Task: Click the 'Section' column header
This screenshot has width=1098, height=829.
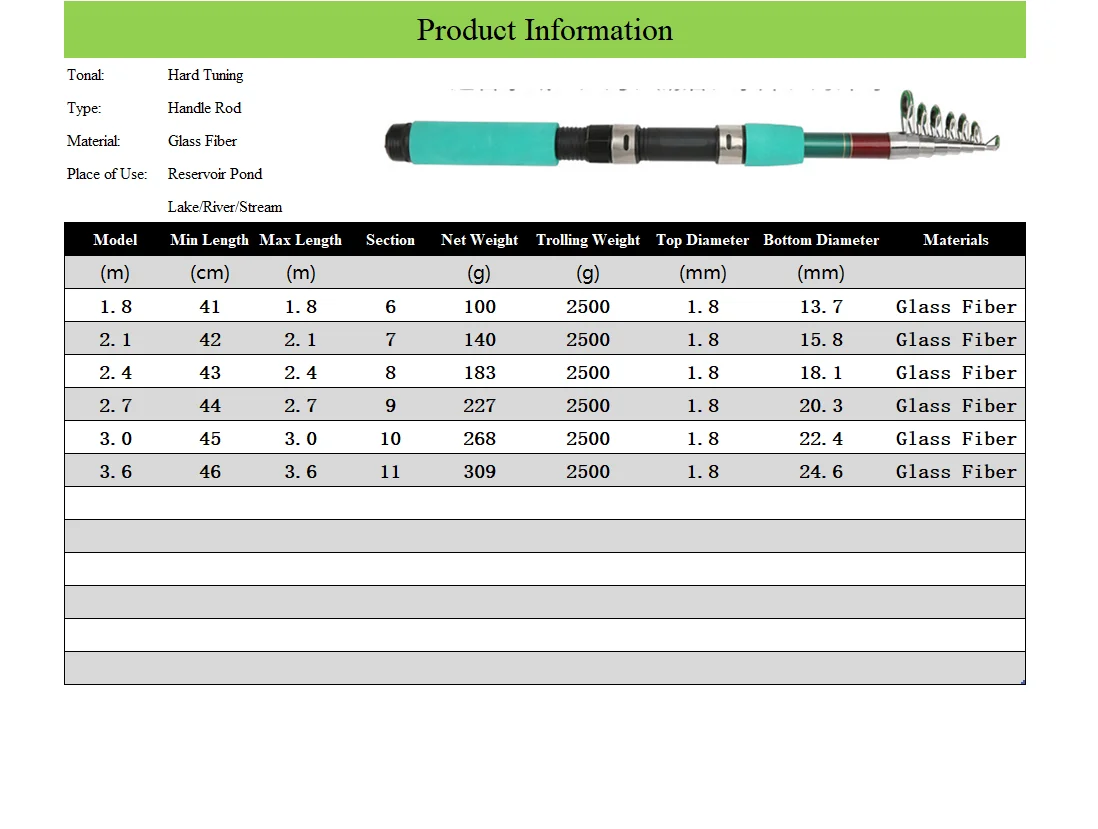Action: 390,239
